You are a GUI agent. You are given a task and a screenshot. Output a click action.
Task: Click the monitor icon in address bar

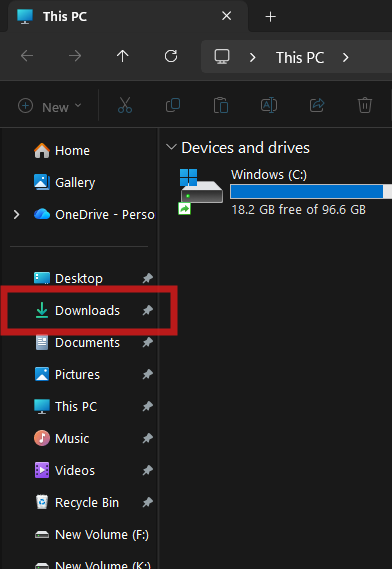pyautogui.click(x=222, y=57)
